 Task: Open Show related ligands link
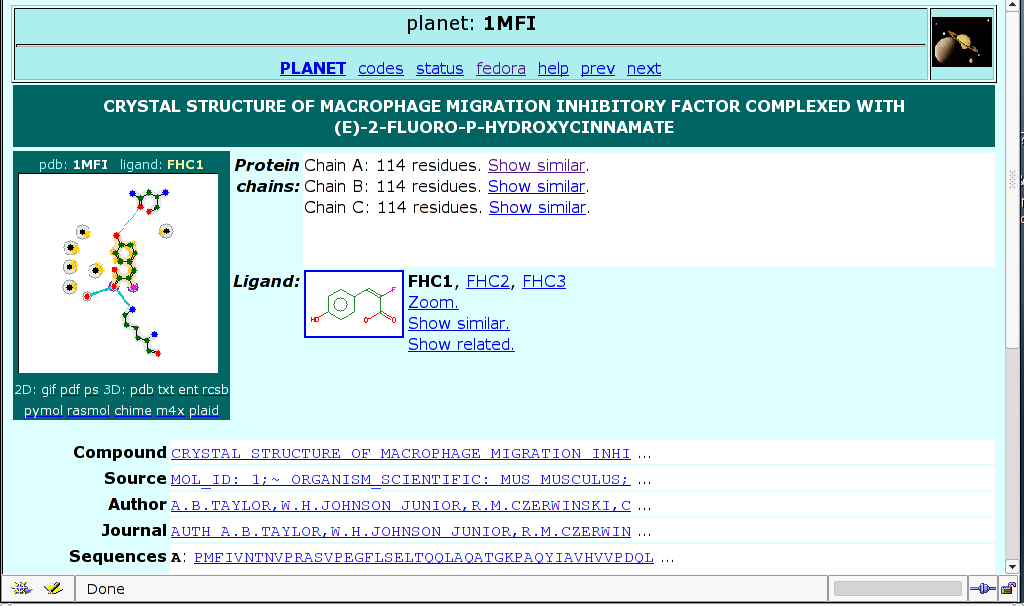(461, 344)
